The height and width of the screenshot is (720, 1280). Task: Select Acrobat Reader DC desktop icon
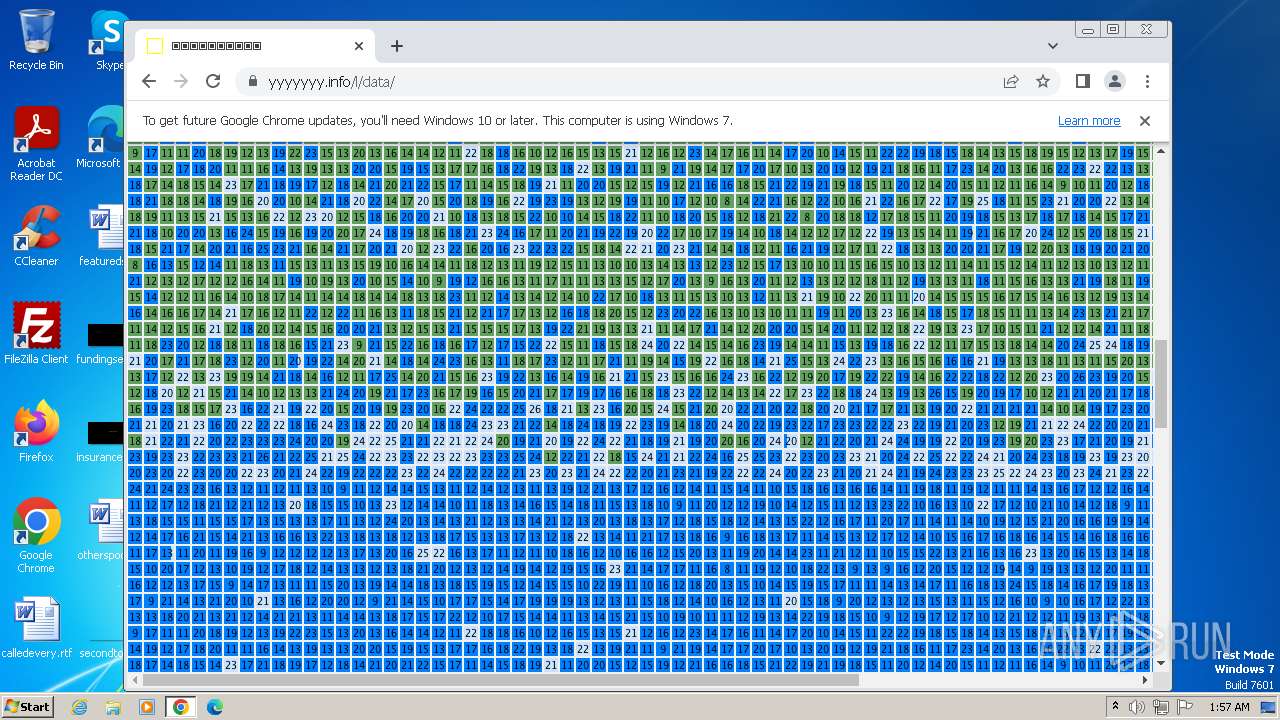[x=36, y=145]
